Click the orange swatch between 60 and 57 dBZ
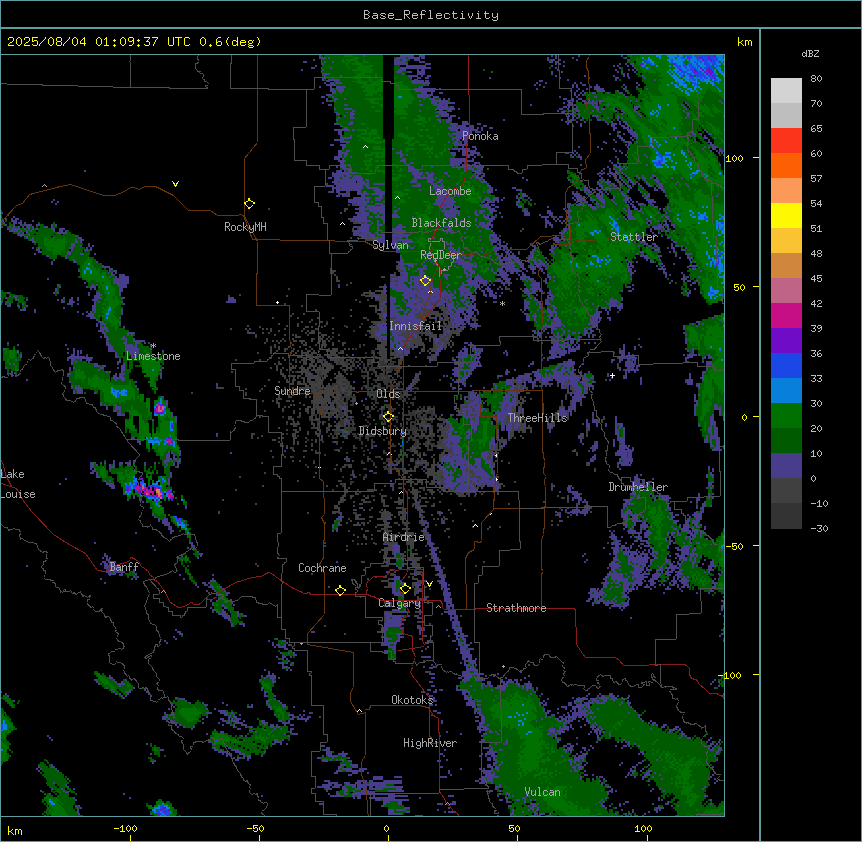This screenshot has width=862, height=842. click(786, 165)
